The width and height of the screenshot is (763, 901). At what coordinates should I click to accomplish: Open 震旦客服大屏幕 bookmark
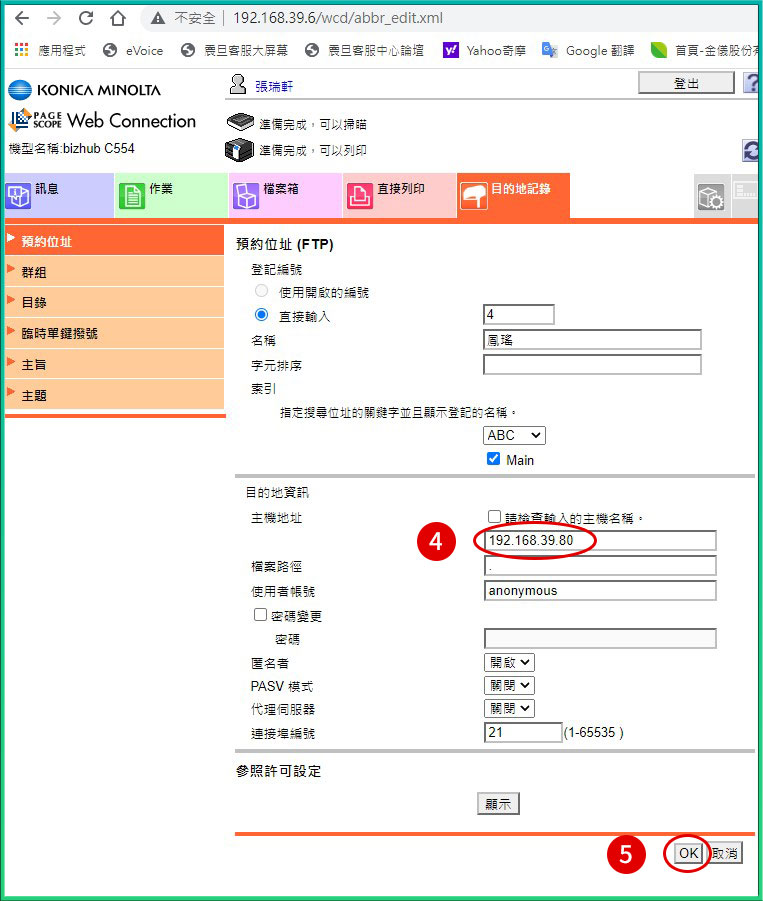tap(234, 51)
